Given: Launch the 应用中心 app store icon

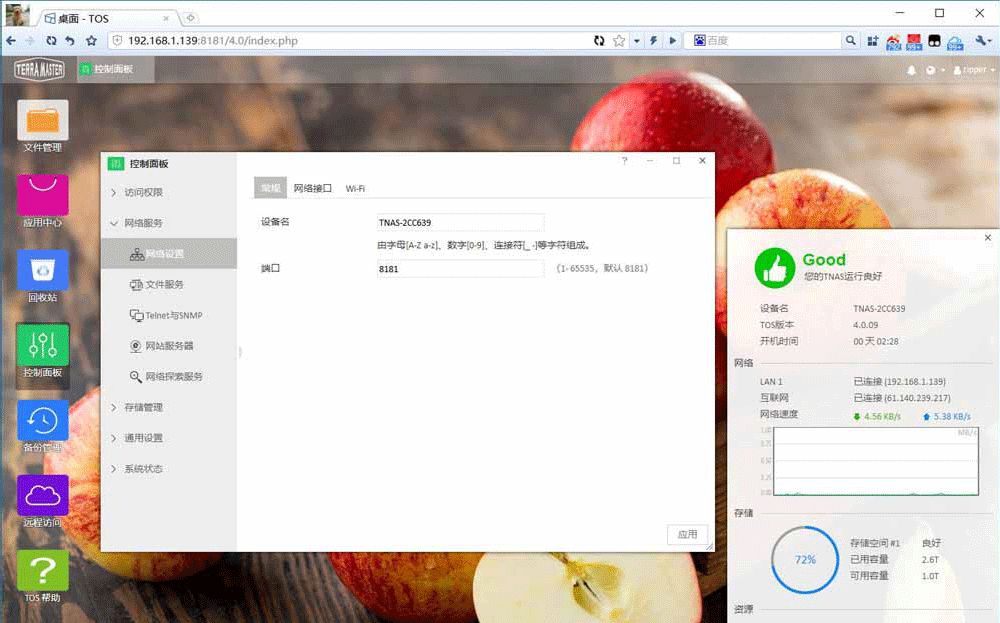Looking at the screenshot, I should (43, 196).
